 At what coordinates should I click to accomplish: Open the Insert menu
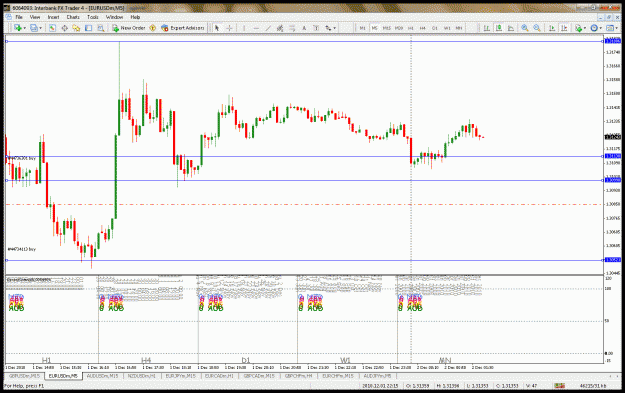click(53, 17)
